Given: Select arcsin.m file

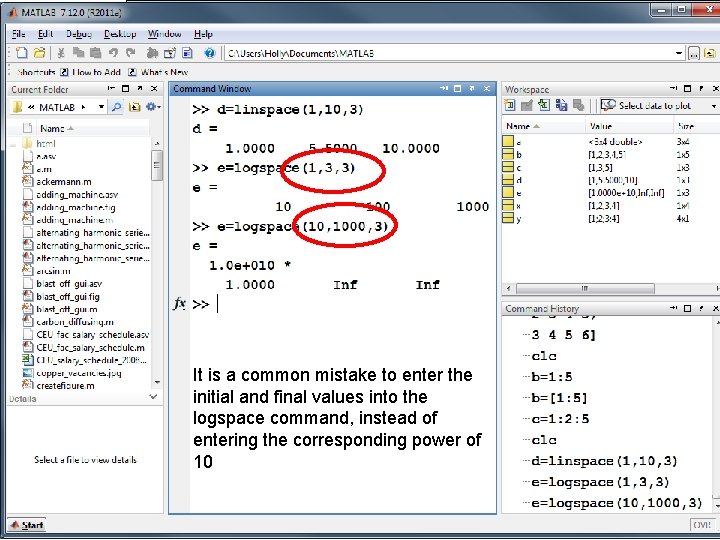Looking at the screenshot, I should 54,271.
